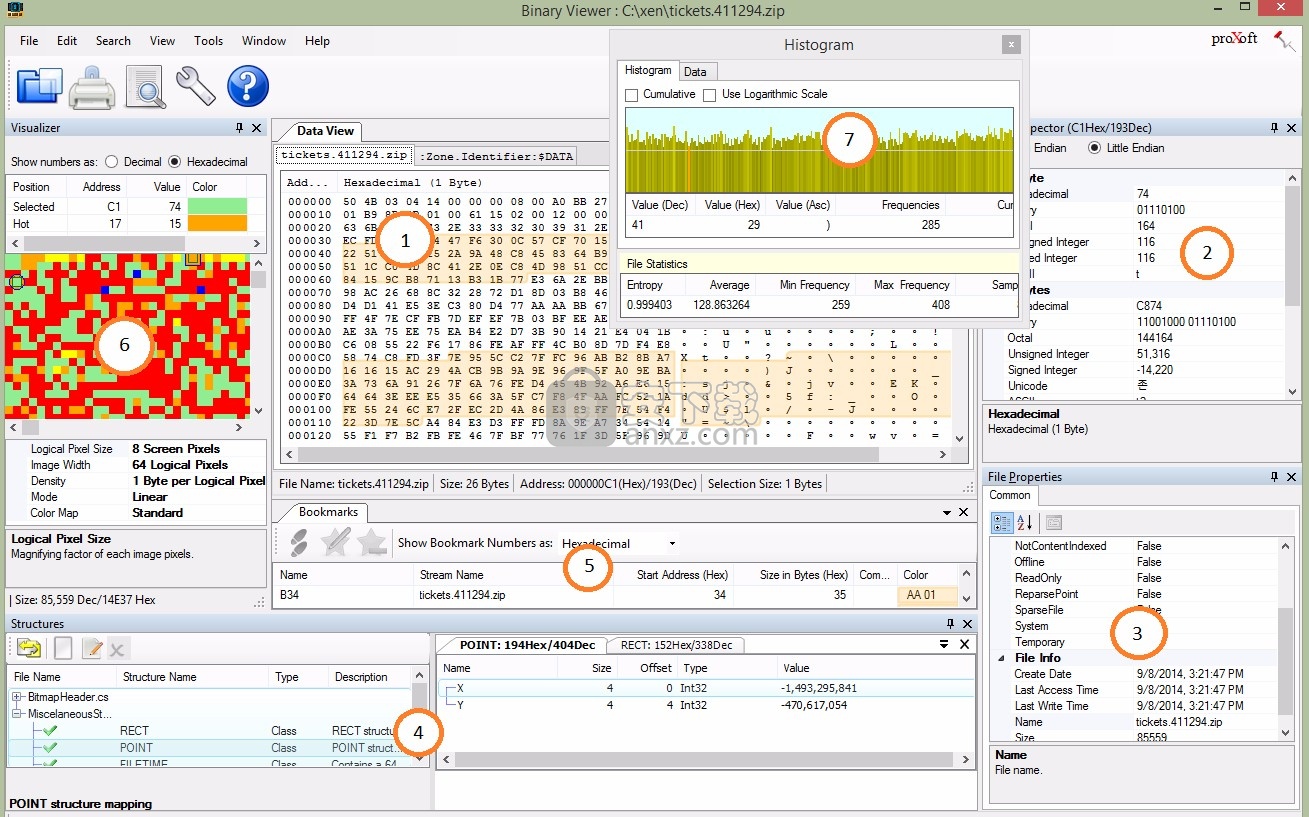Image resolution: width=1309 pixels, height=817 pixels.
Task: Pin the Structures panel
Action: tap(950, 624)
